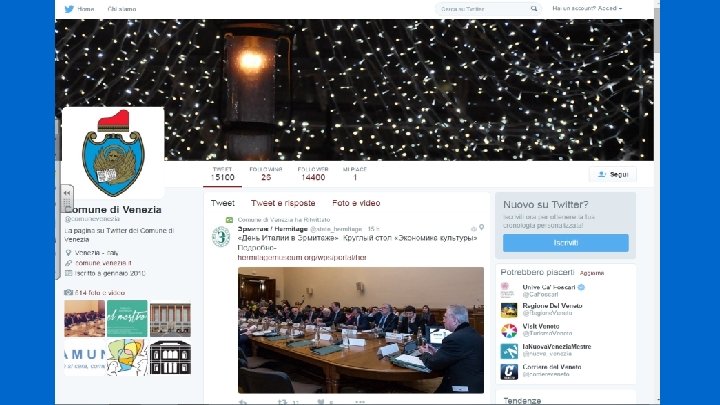720x405 pixels.
Task: Open Regione Del Veneto suggested account
Action: click(x=552, y=306)
